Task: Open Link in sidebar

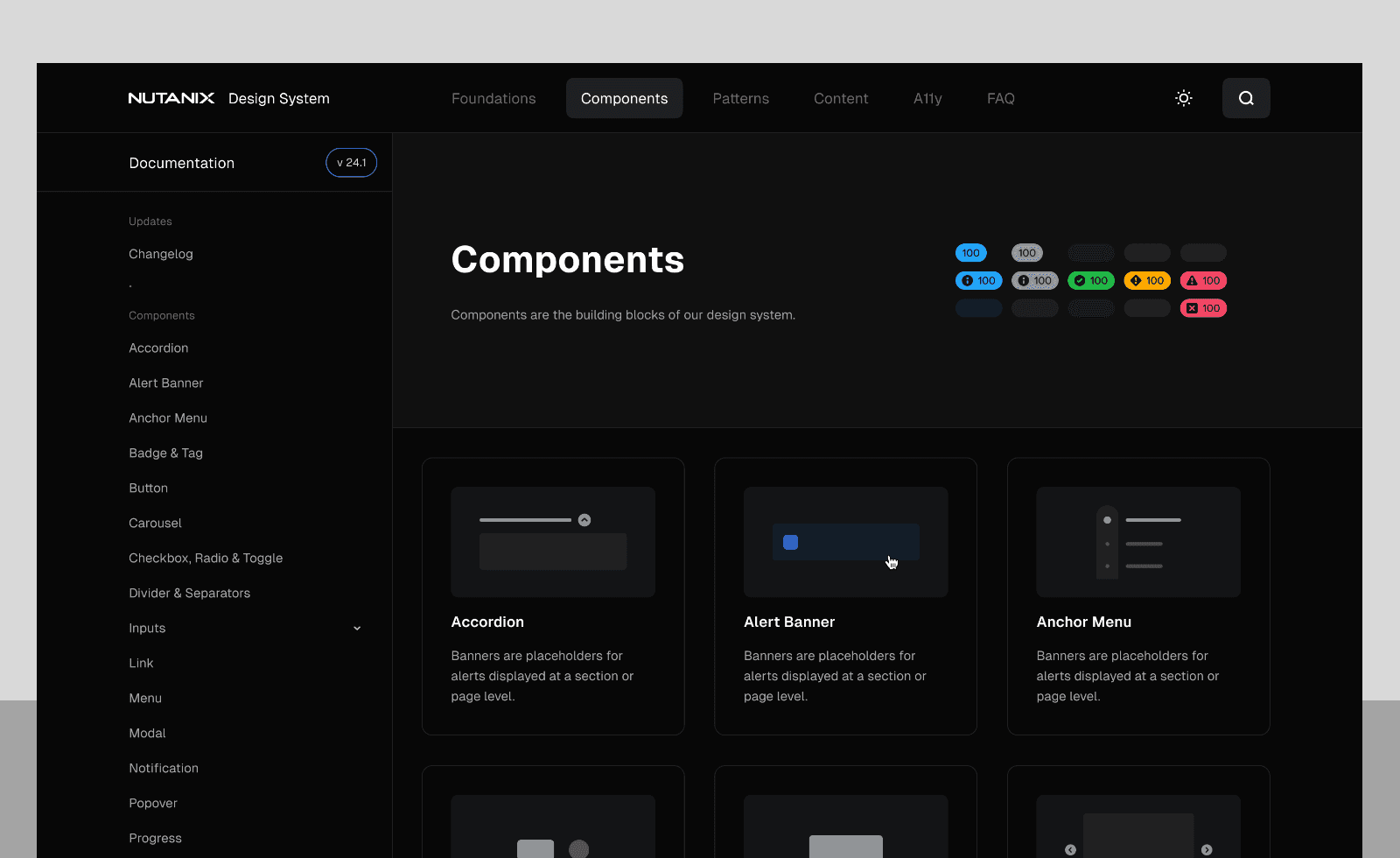Action: point(141,663)
